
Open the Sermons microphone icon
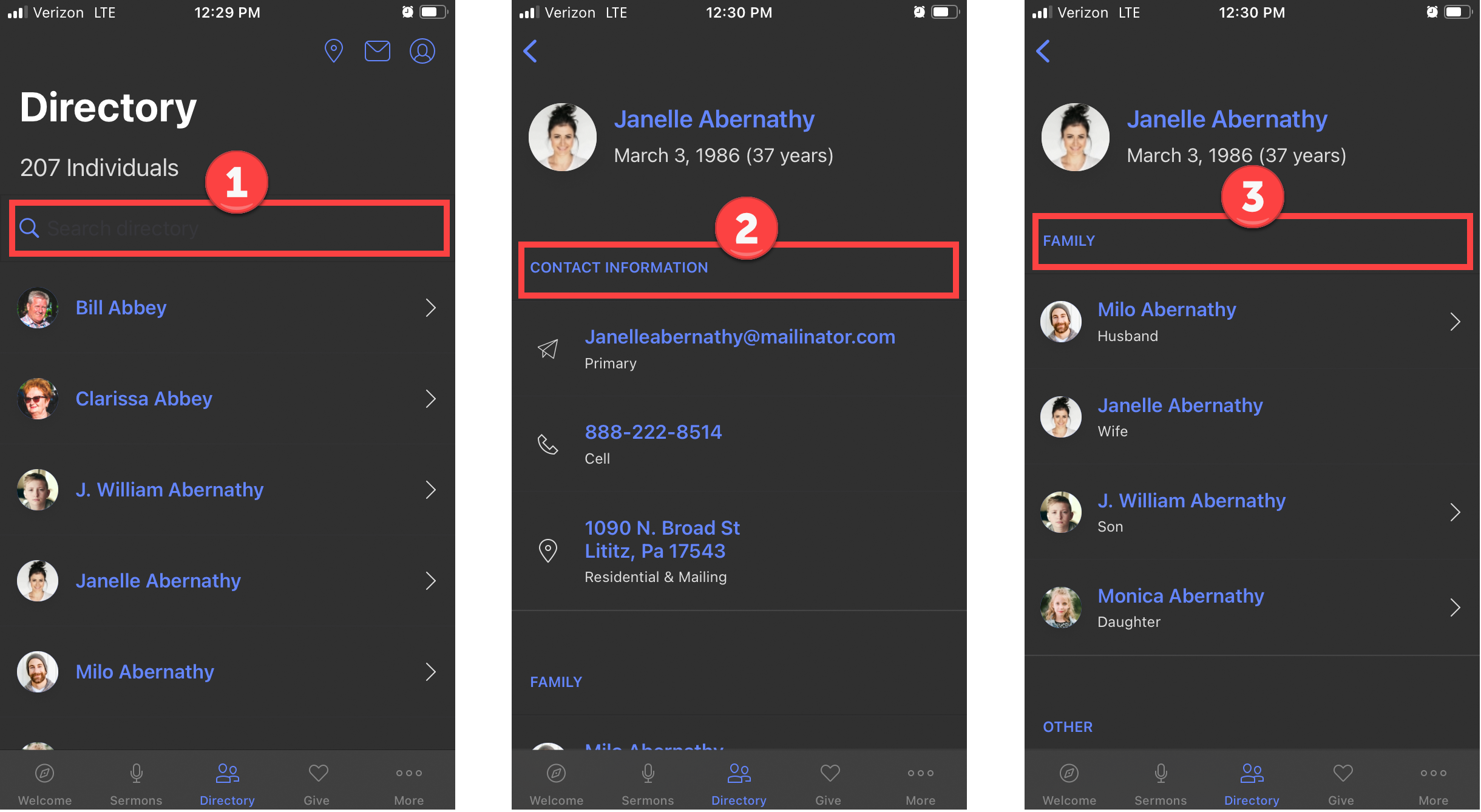(x=135, y=774)
